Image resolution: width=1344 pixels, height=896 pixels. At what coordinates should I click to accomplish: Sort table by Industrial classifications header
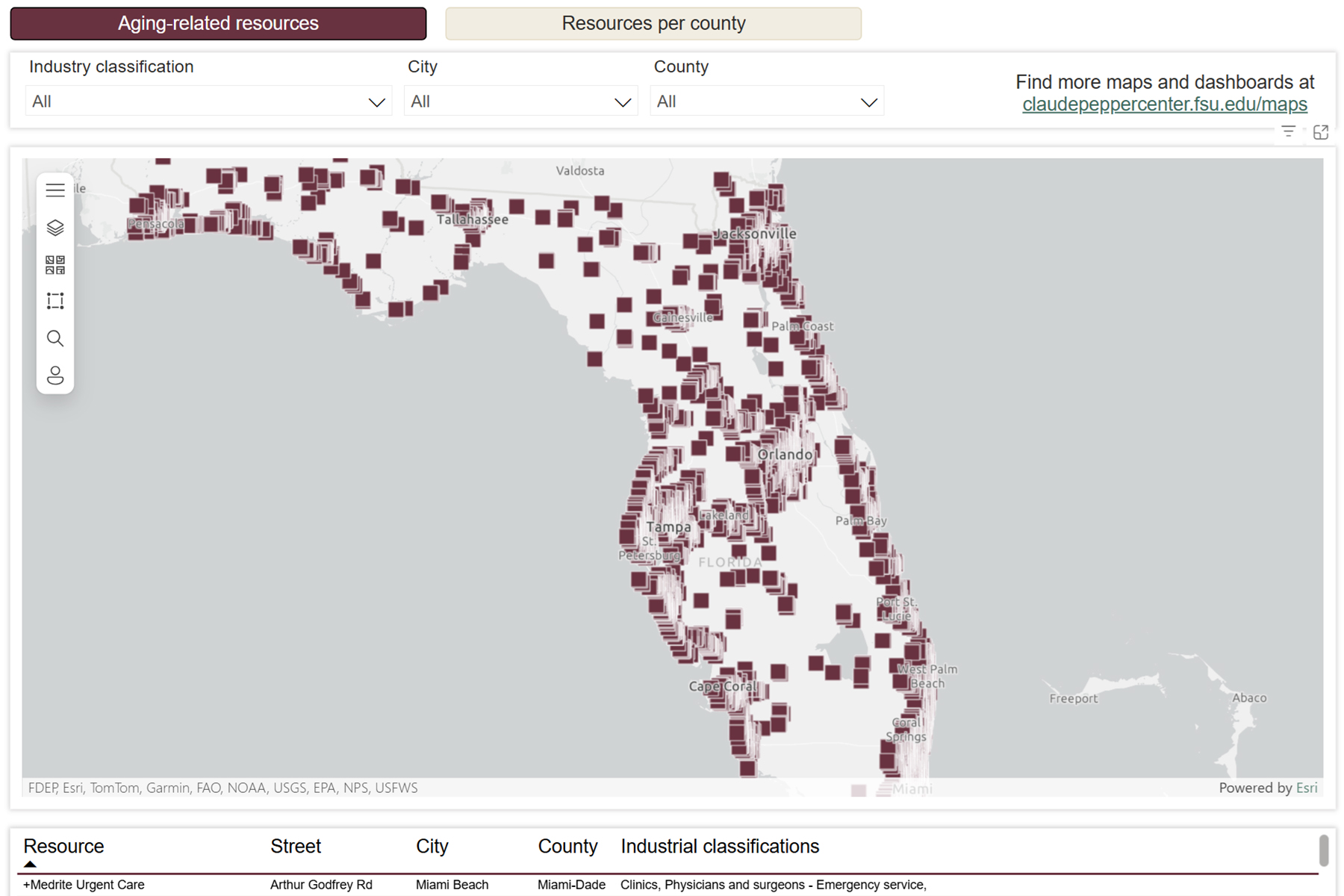(719, 846)
